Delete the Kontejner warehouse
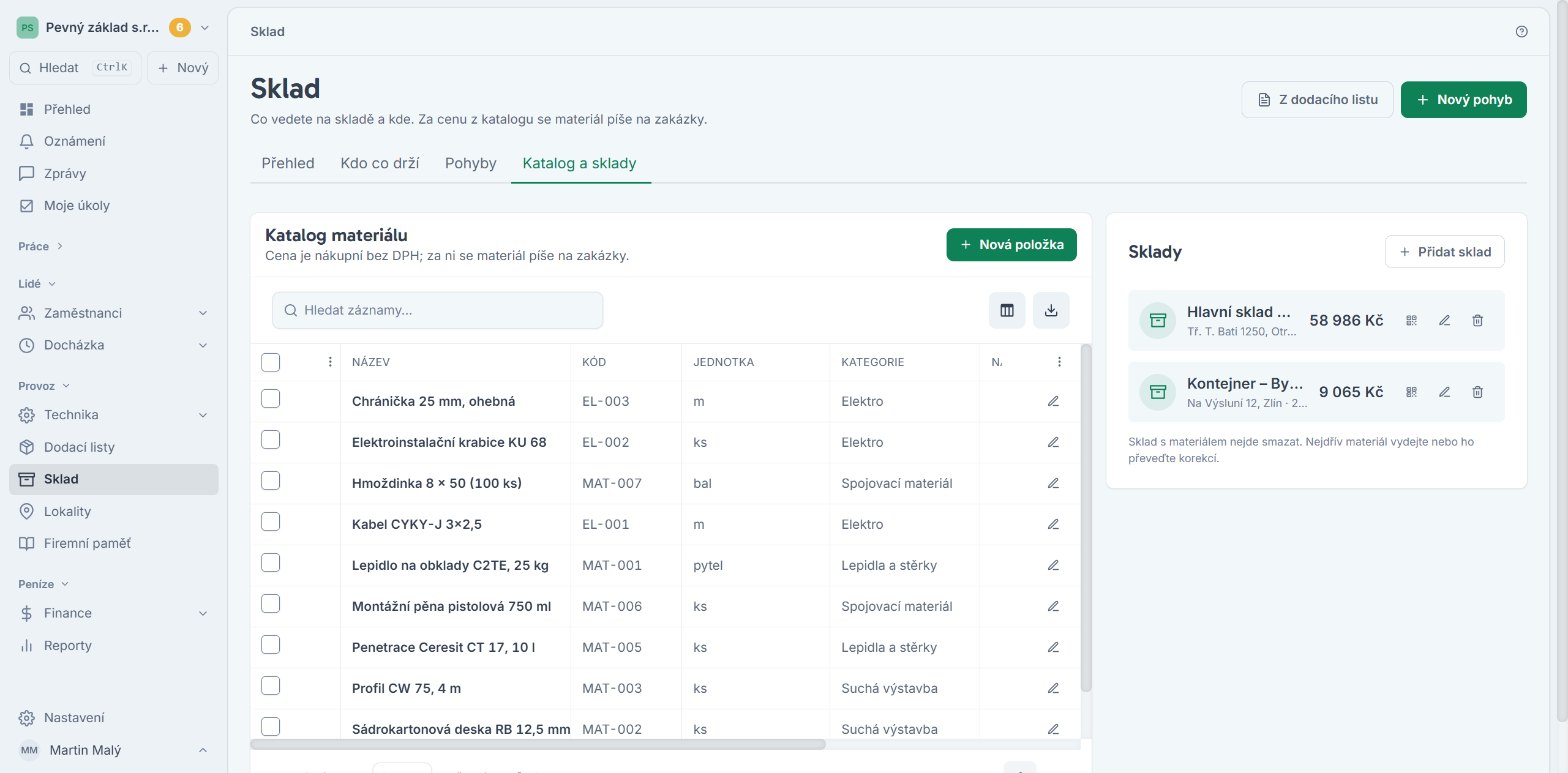 (x=1477, y=392)
